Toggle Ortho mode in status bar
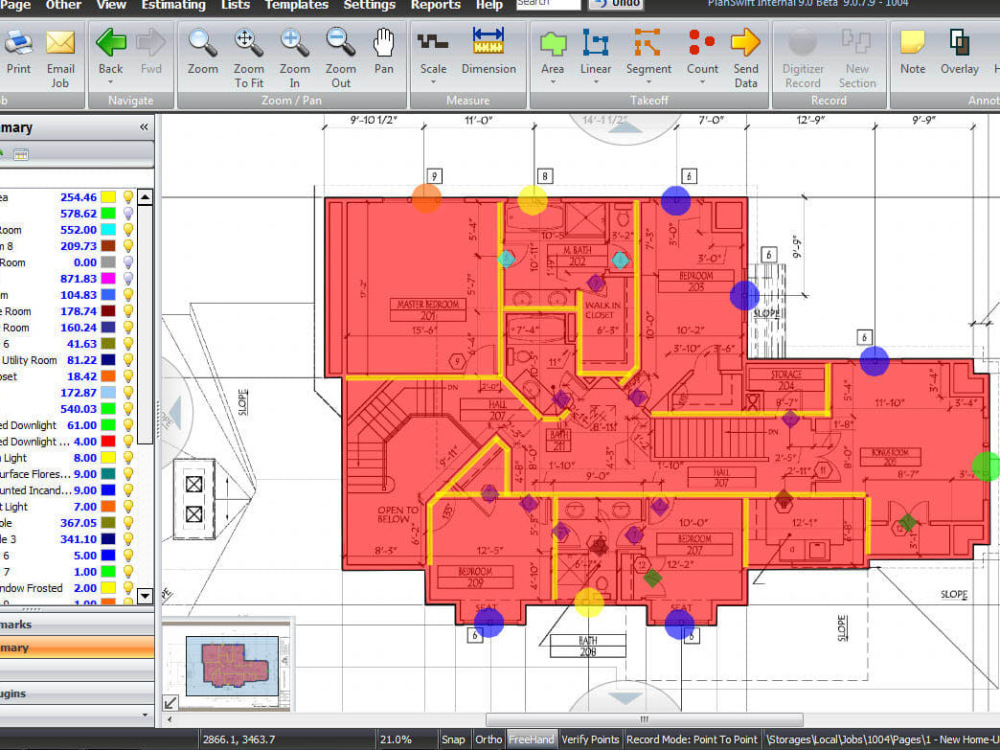The width and height of the screenshot is (1000, 750). (489, 739)
